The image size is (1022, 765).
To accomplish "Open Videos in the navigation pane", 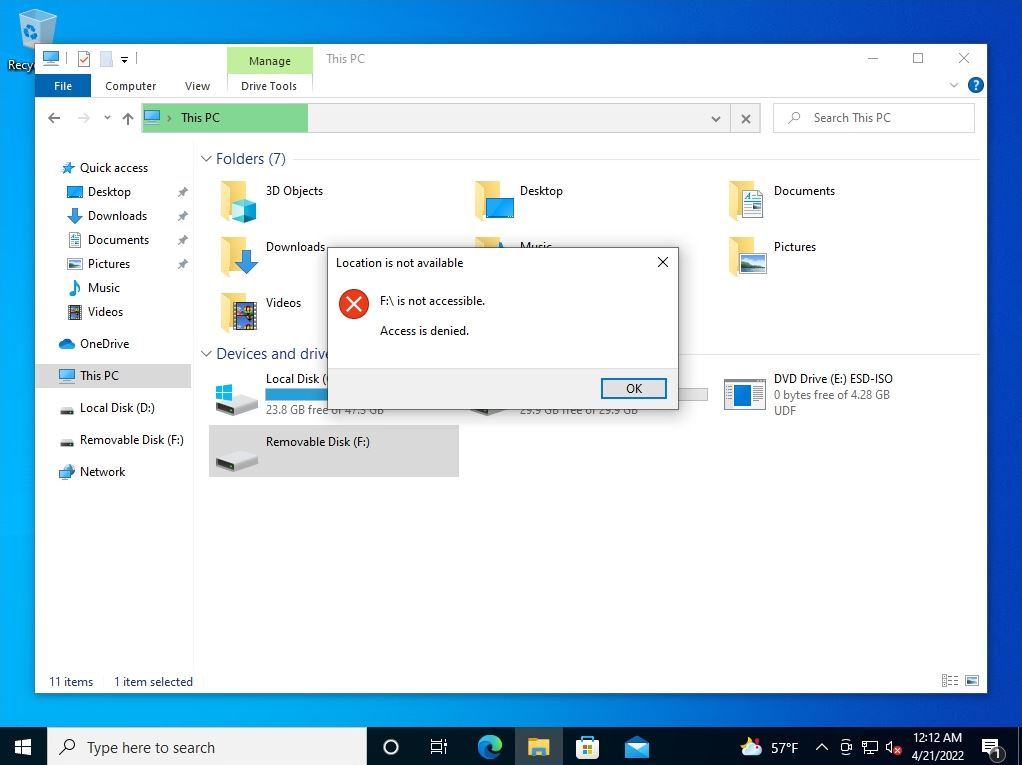I will (105, 312).
